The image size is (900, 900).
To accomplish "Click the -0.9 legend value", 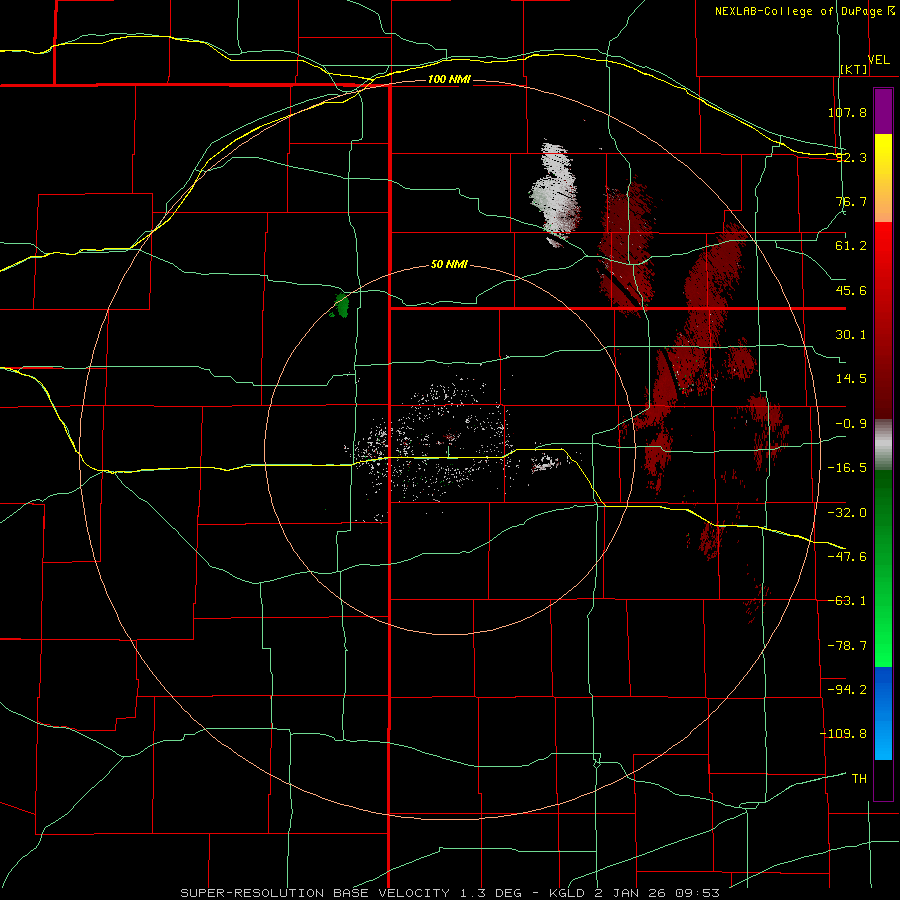I will 851,424.
